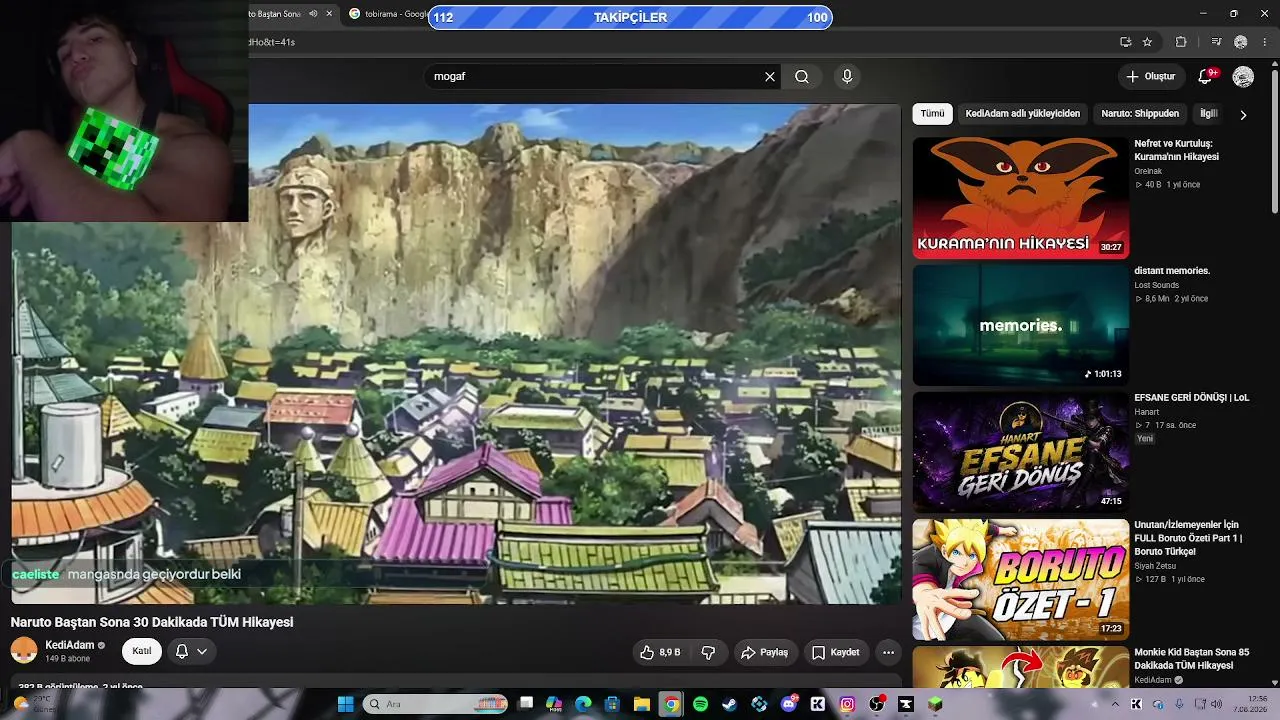This screenshot has height=720, width=1280.
Task: Open Discord from taskbar
Action: 789,704
